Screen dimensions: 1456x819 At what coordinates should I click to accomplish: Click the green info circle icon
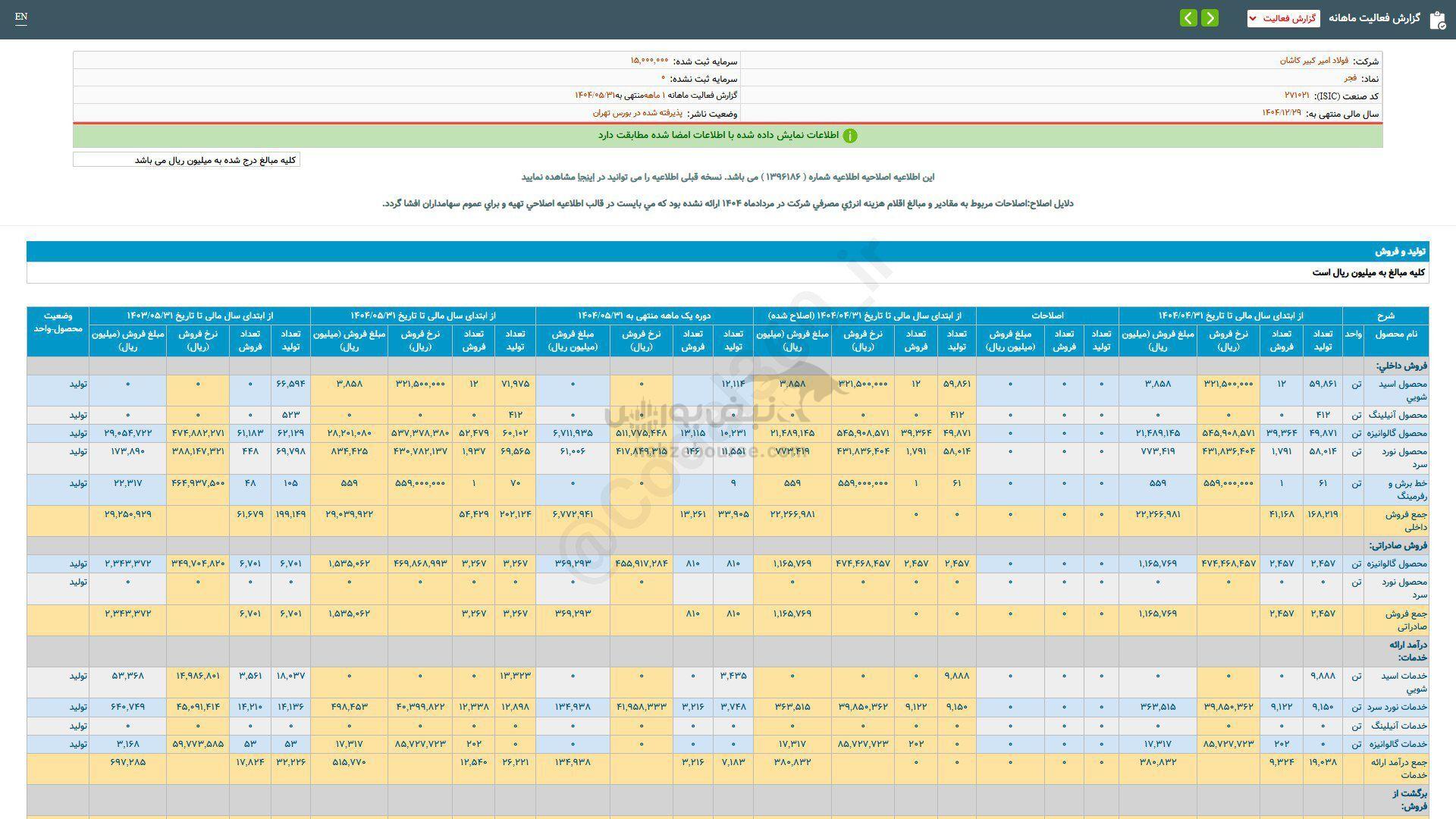[x=850, y=136]
